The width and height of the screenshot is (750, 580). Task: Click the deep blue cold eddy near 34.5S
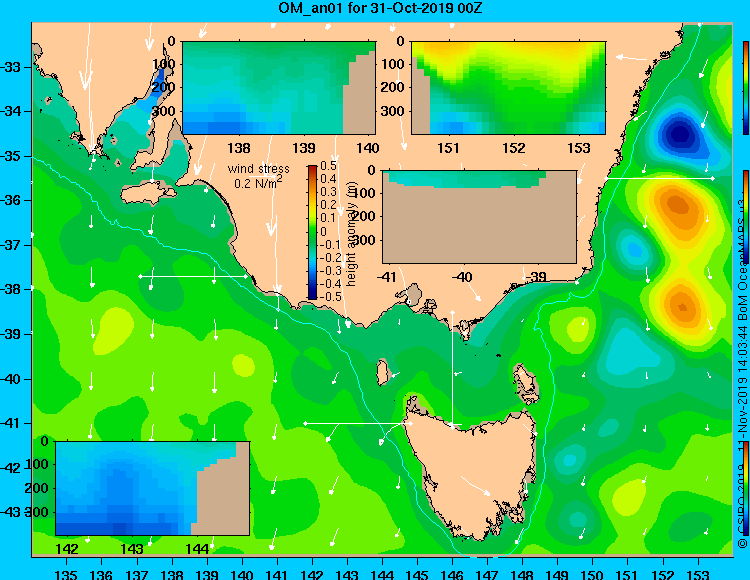(680, 134)
